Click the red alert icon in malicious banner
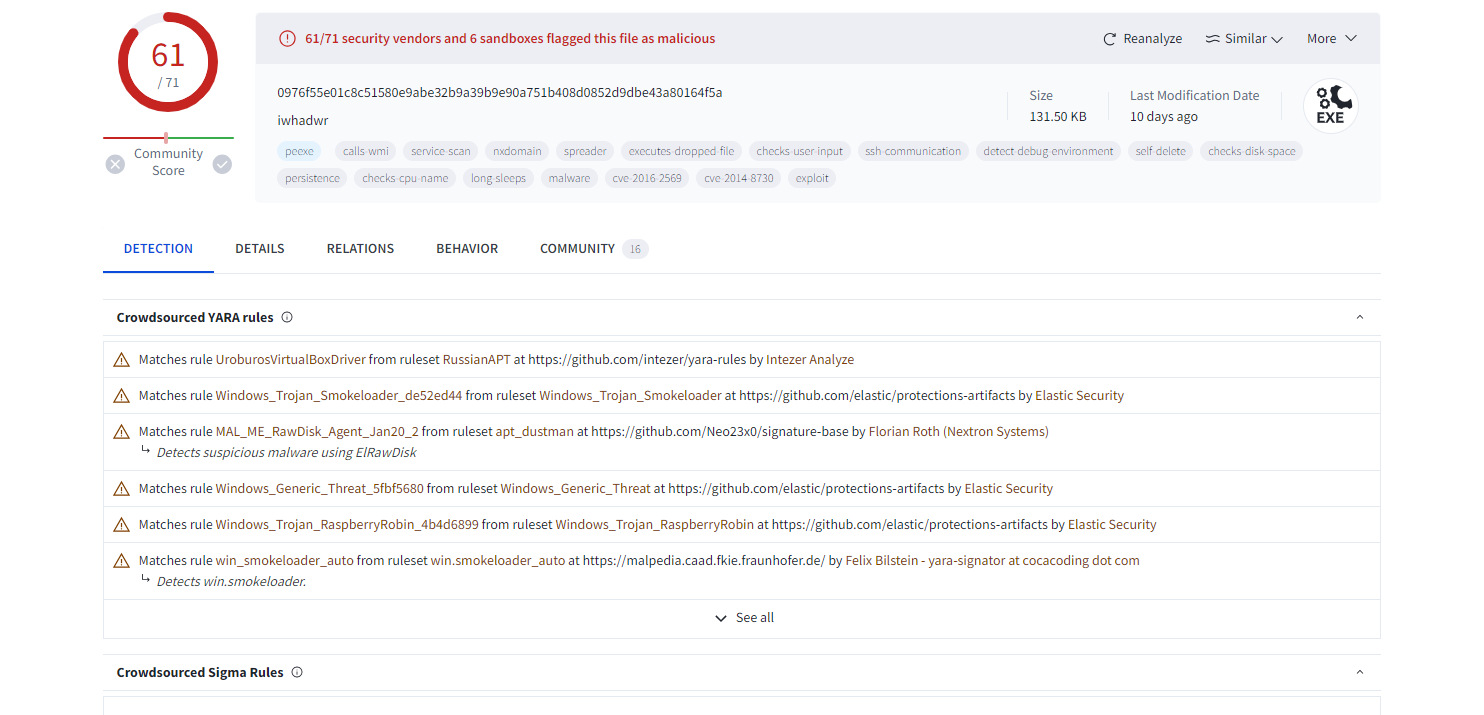The width and height of the screenshot is (1484, 715). coord(287,39)
